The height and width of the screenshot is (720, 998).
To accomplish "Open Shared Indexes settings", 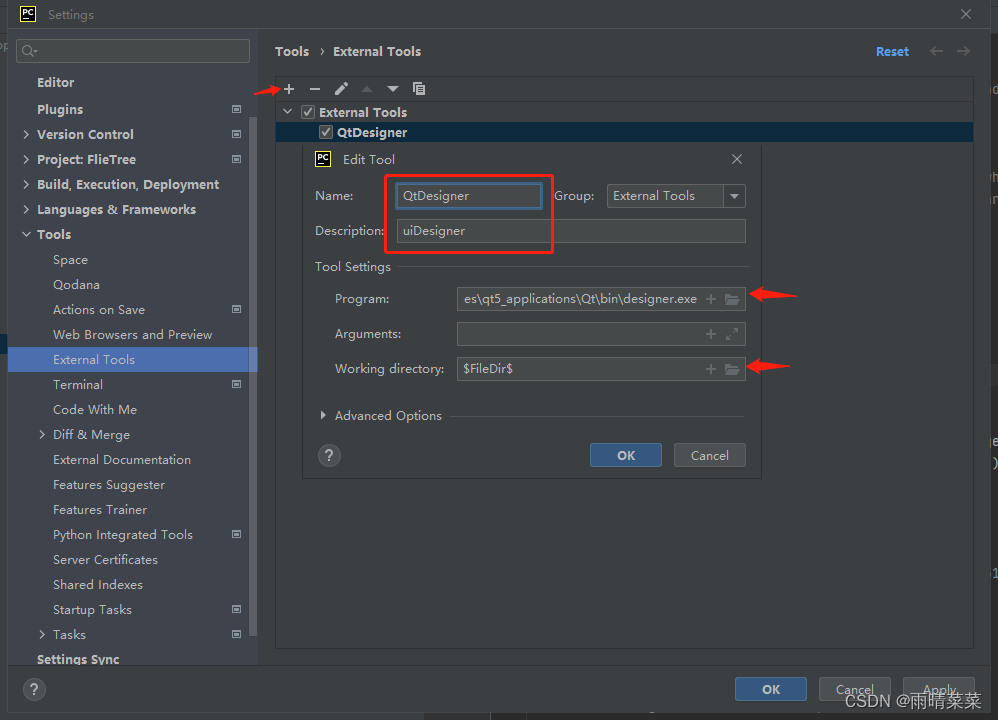I will (x=97, y=585).
